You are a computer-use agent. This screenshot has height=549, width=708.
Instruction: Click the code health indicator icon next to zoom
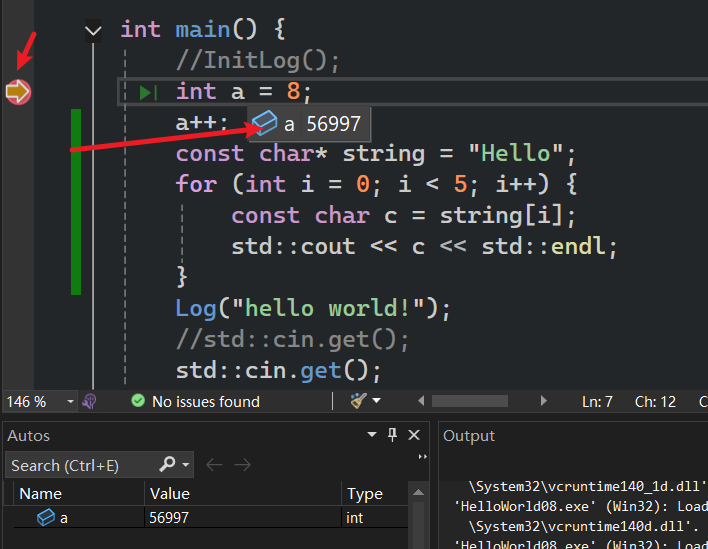(x=89, y=401)
